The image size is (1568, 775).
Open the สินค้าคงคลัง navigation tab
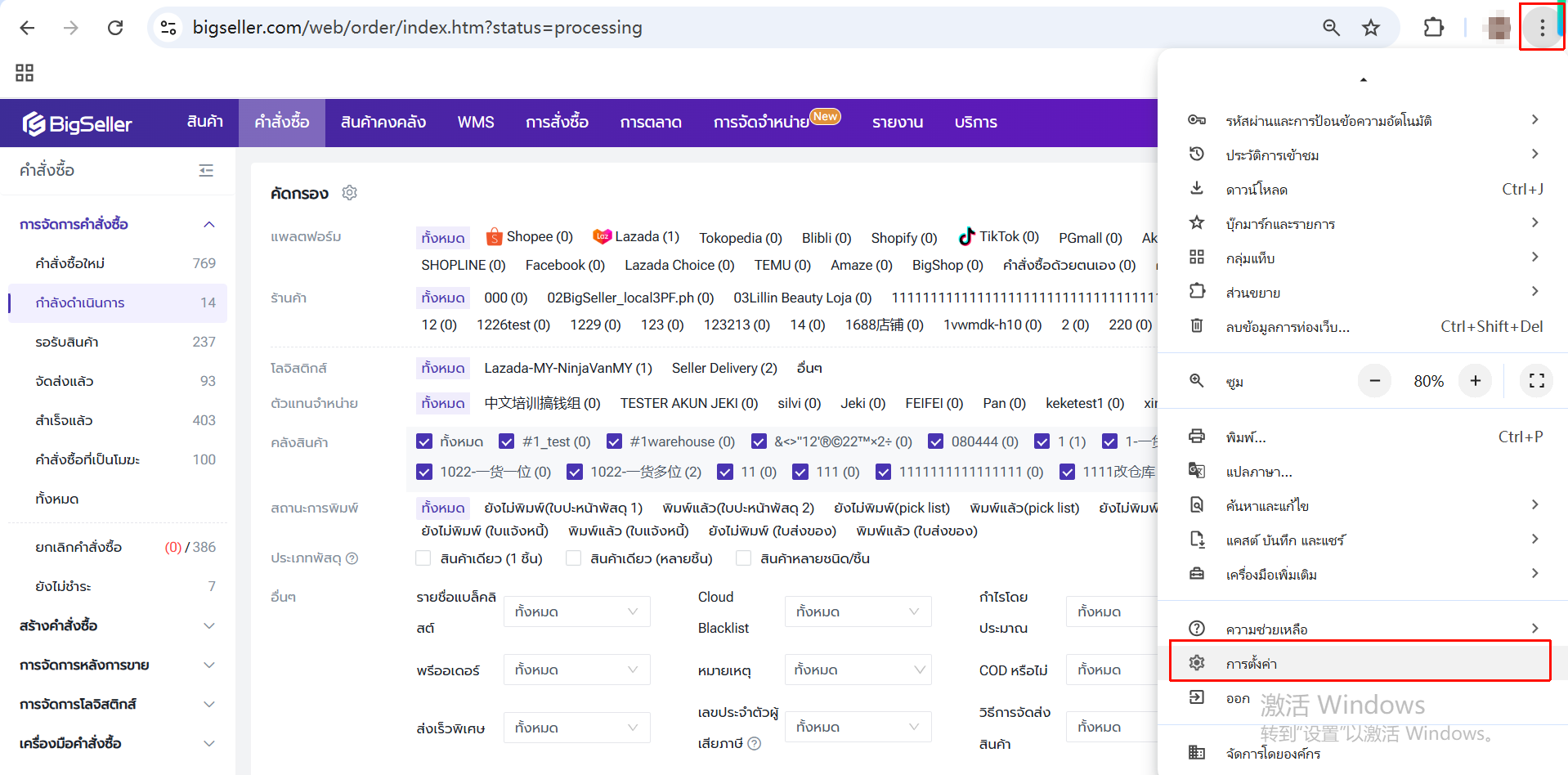pyautogui.click(x=383, y=123)
